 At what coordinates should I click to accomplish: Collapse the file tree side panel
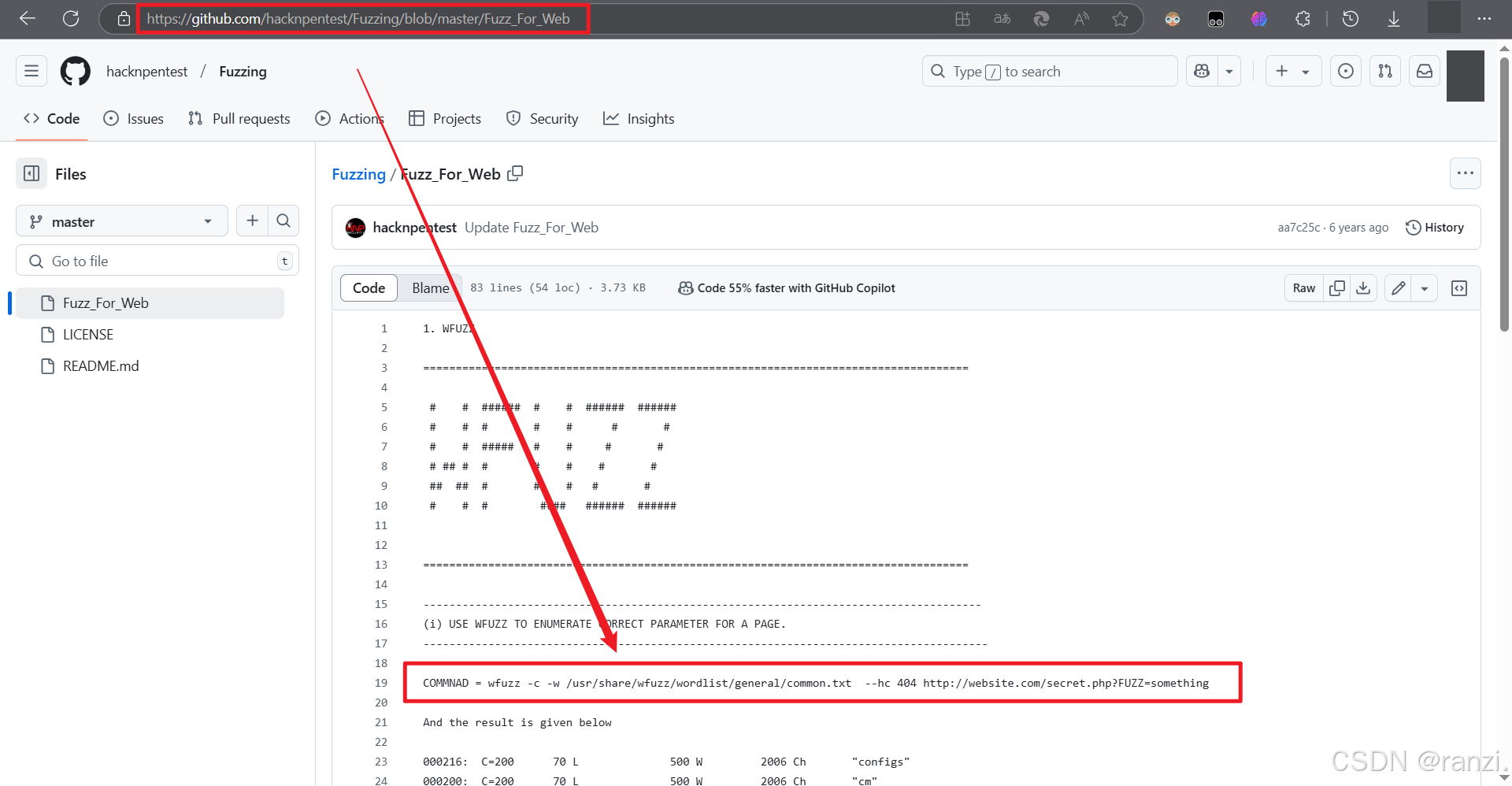[31, 173]
